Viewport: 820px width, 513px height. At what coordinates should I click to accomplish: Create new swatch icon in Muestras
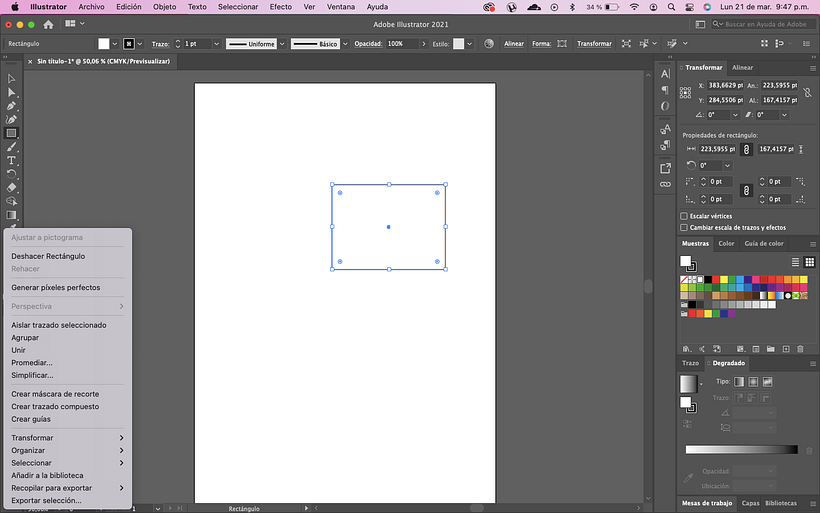(785, 349)
